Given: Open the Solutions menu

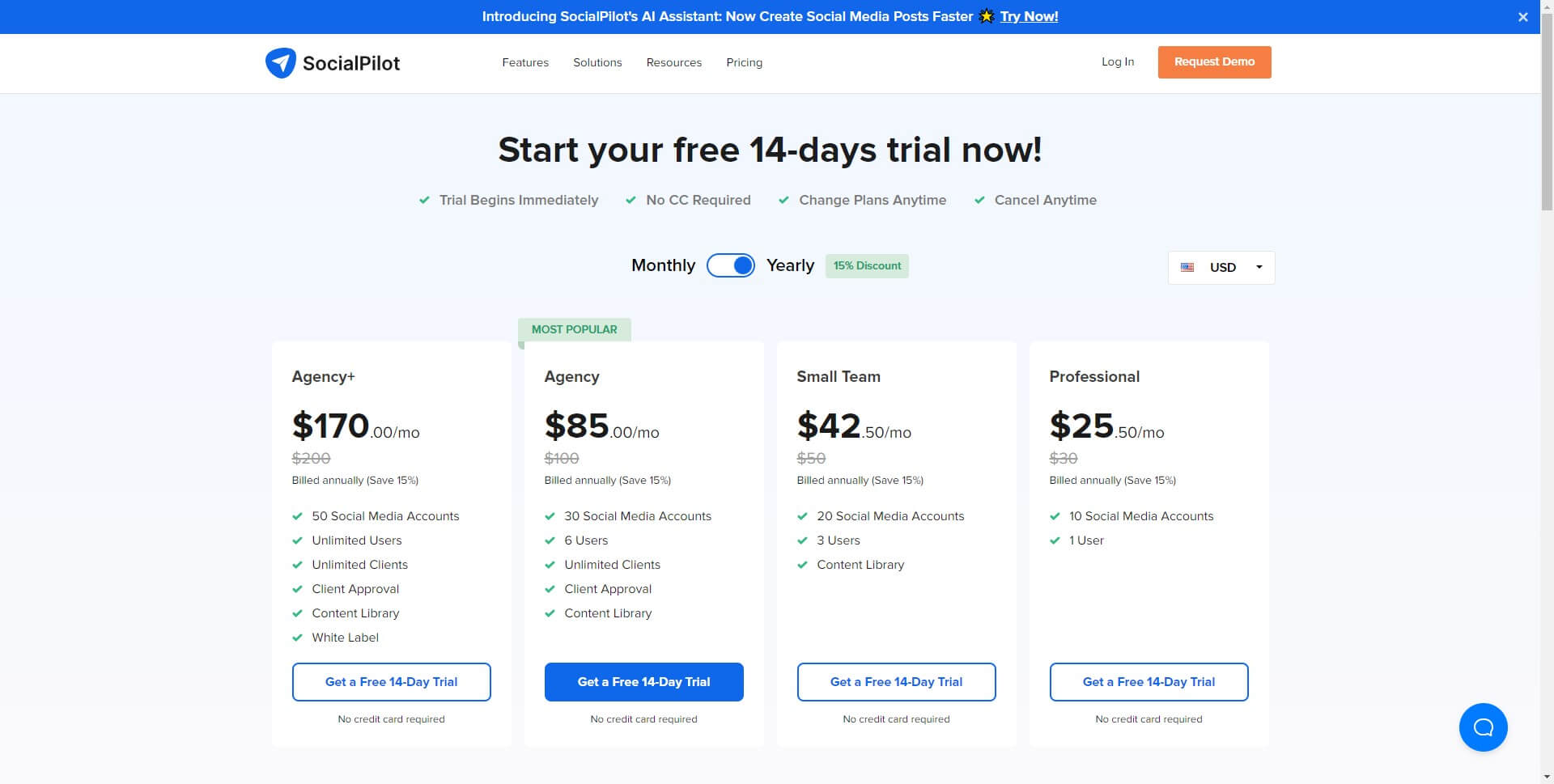Looking at the screenshot, I should 597,62.
